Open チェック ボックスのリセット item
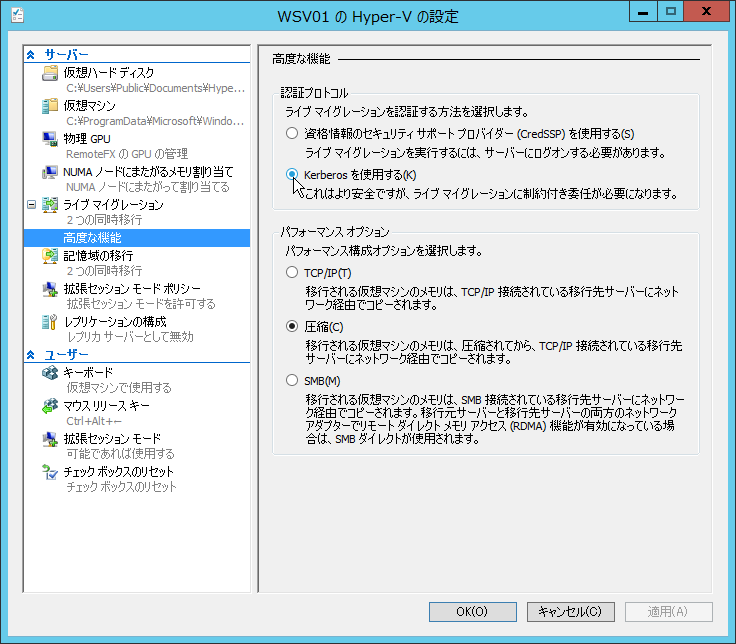Screen dimensions: 736x644 pyautogui.click(x=119, y=472)
